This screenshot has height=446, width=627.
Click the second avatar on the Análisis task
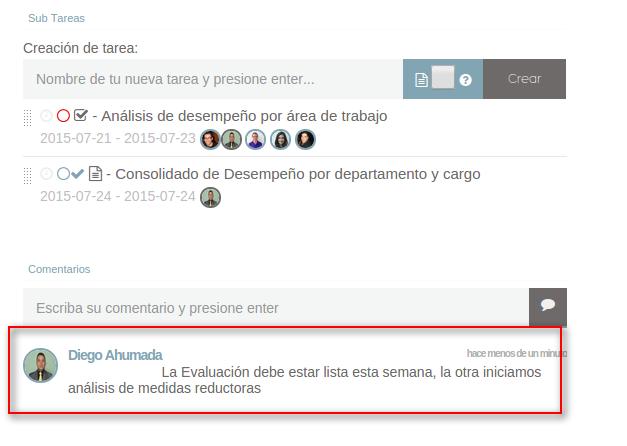pos(232,140)
